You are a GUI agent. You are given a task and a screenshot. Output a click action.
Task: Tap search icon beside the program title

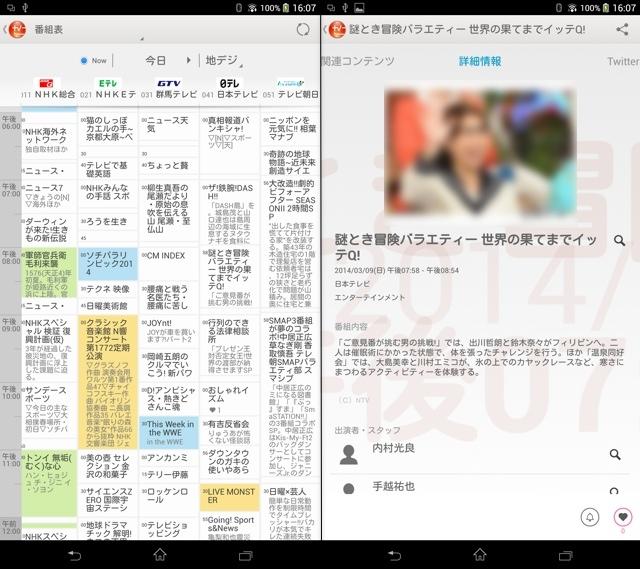coord(619,240)
